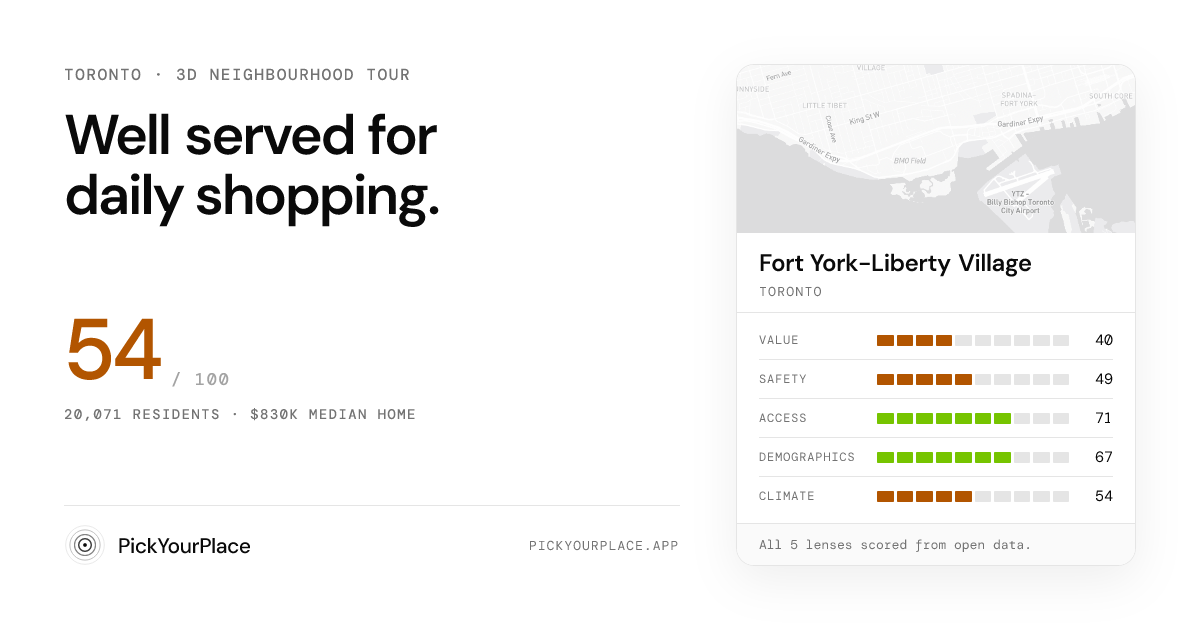Image resolution: width=1200 pixels, height=630 pixels.
Task: Click the map thumbnail of Toronto waterfront
Action: tap(936, 149)
